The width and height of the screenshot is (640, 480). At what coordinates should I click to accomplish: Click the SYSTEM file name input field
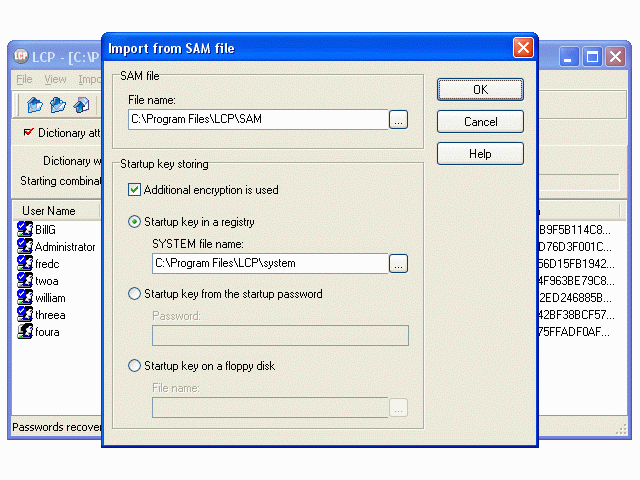coord(270,264)
